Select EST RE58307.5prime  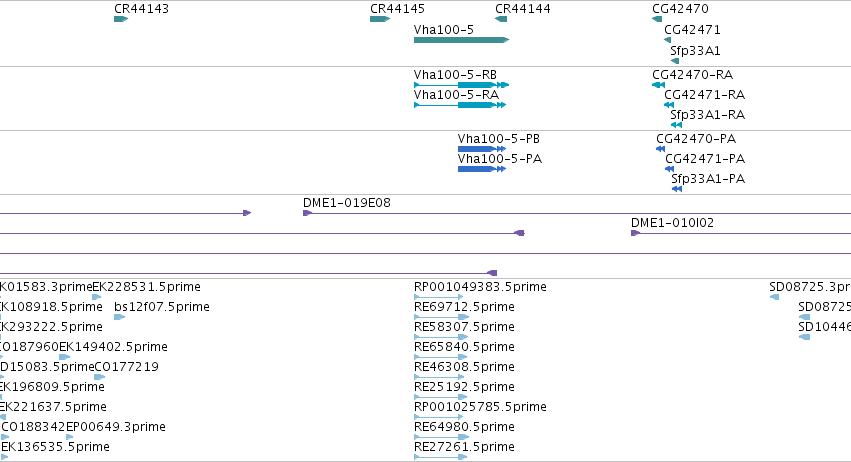[x=441, y=337]
